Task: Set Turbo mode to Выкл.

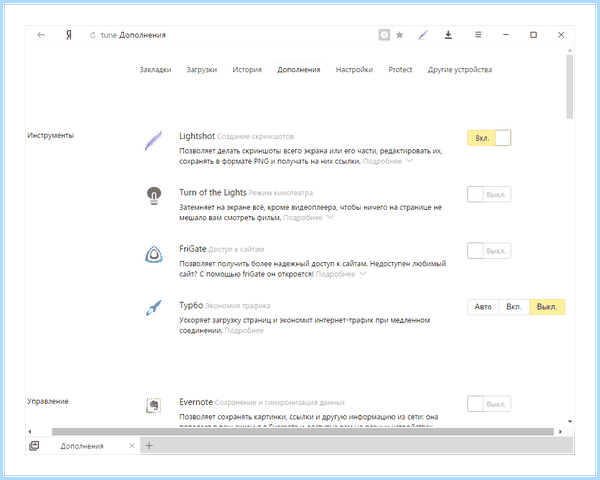Action: pos(547,307)
